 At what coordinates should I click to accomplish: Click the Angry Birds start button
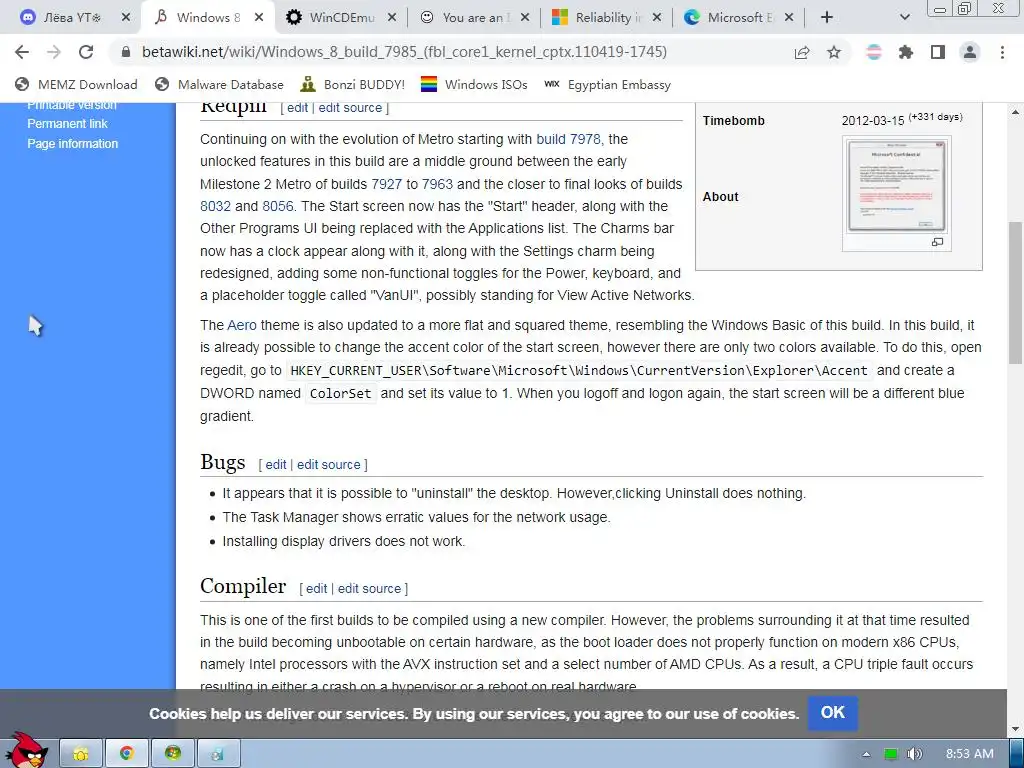(x=26, y=750)
